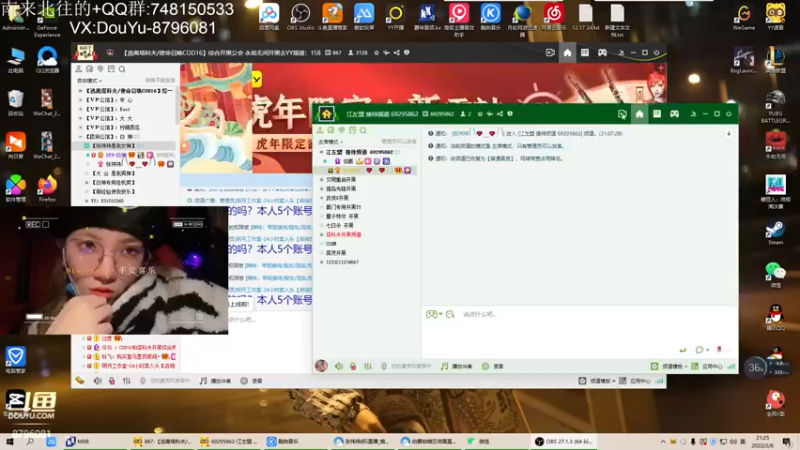Expand the VP公演 East channel in back window

81,109
